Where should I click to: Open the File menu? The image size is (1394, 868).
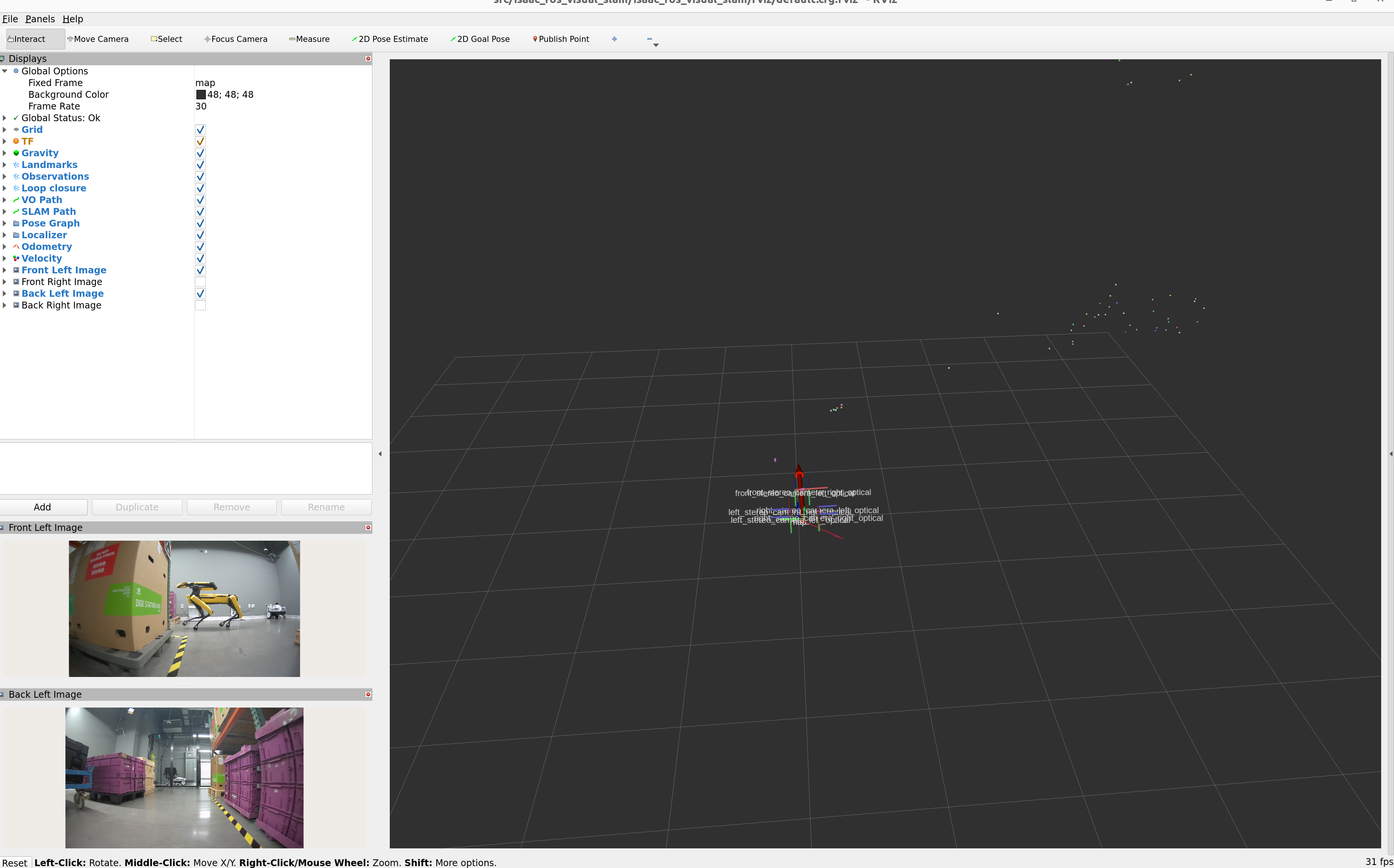click(x=10, y=19)
